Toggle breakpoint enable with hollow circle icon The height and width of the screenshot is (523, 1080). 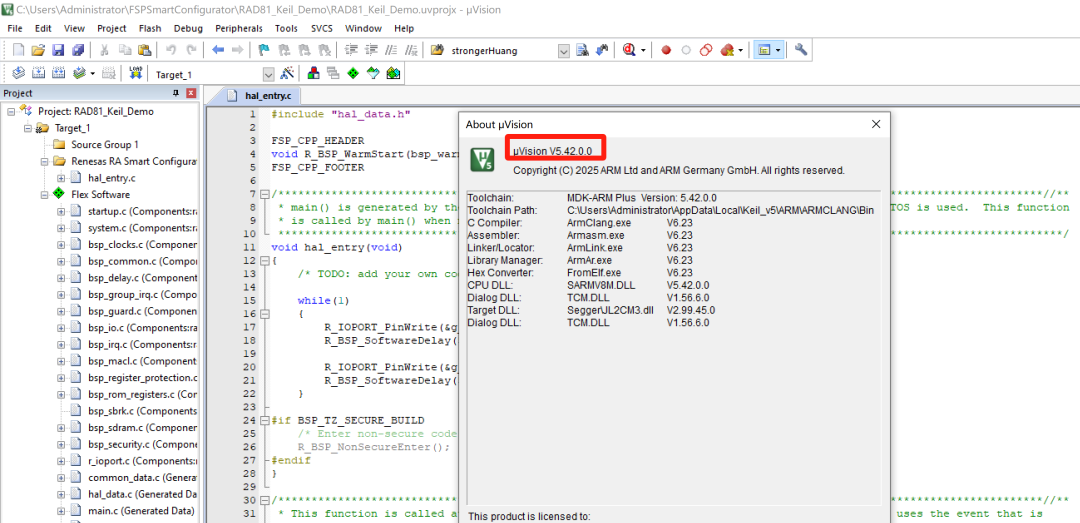coord(686,50)
